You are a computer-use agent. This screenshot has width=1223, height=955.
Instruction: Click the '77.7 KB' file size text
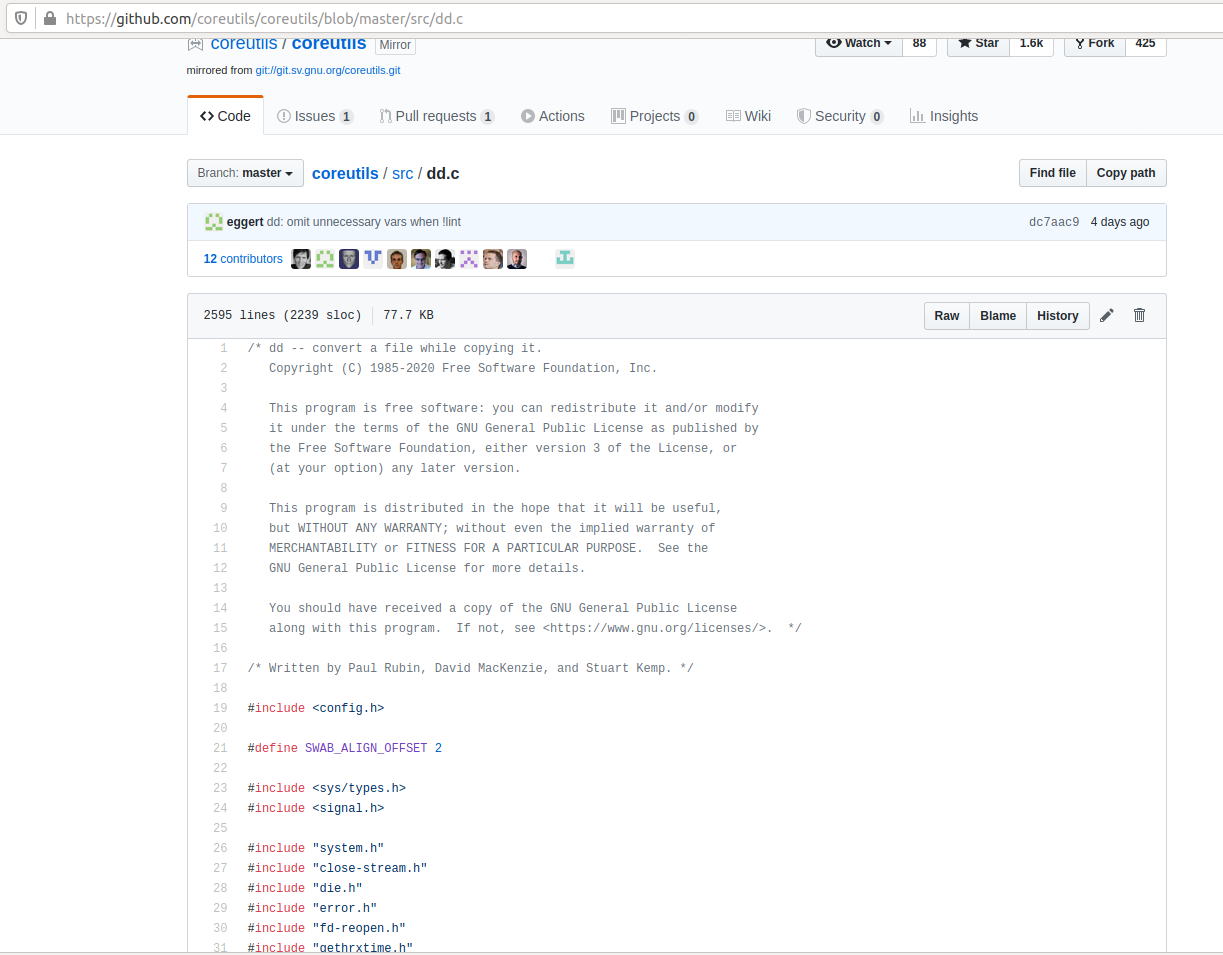pyautogui.click(x=408, y=316)
